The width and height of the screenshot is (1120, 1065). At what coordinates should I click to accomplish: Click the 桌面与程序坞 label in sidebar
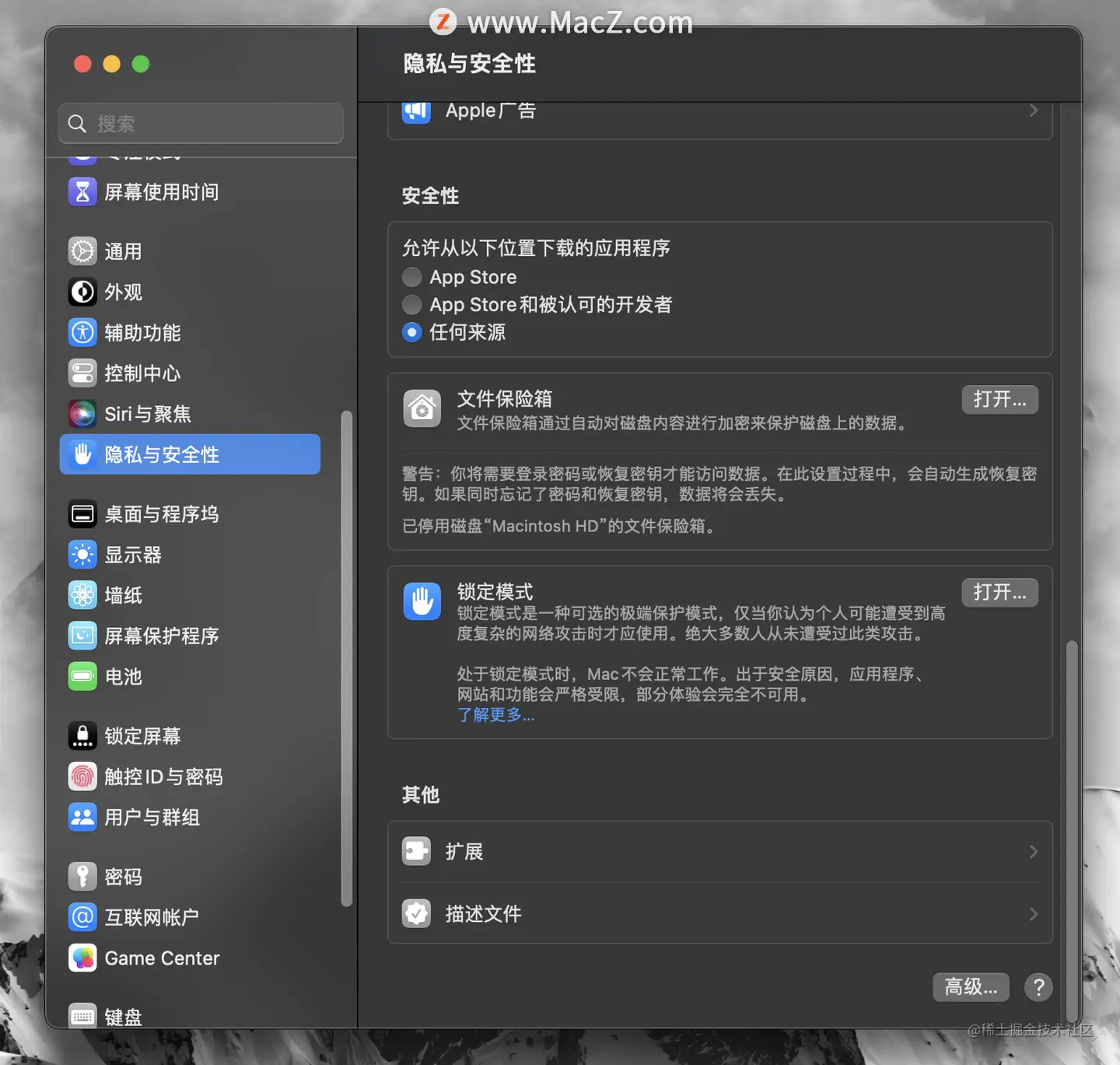[162, 514]
